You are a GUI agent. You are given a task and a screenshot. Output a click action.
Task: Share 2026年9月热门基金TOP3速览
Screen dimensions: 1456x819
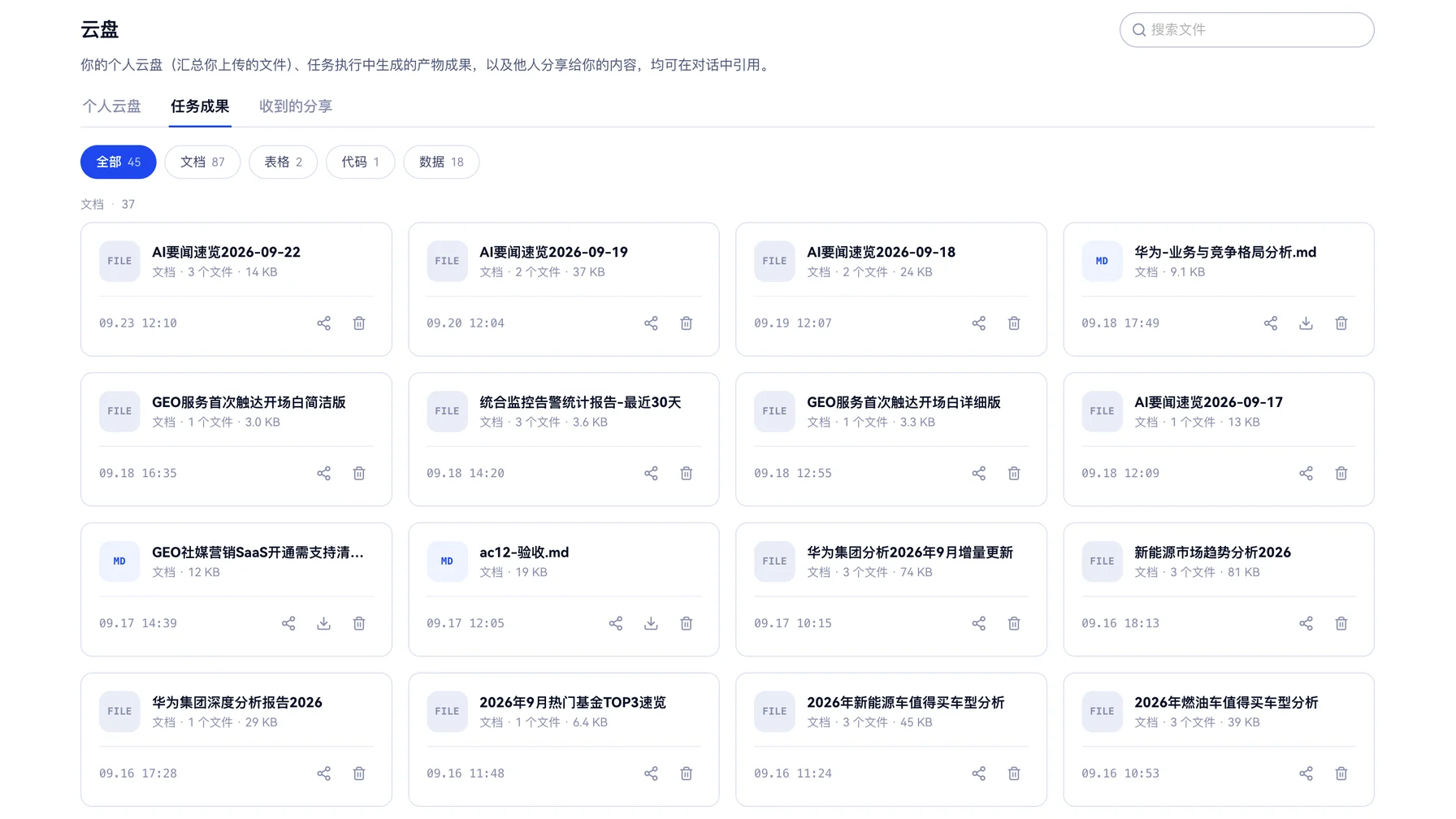tap(651, 773)
